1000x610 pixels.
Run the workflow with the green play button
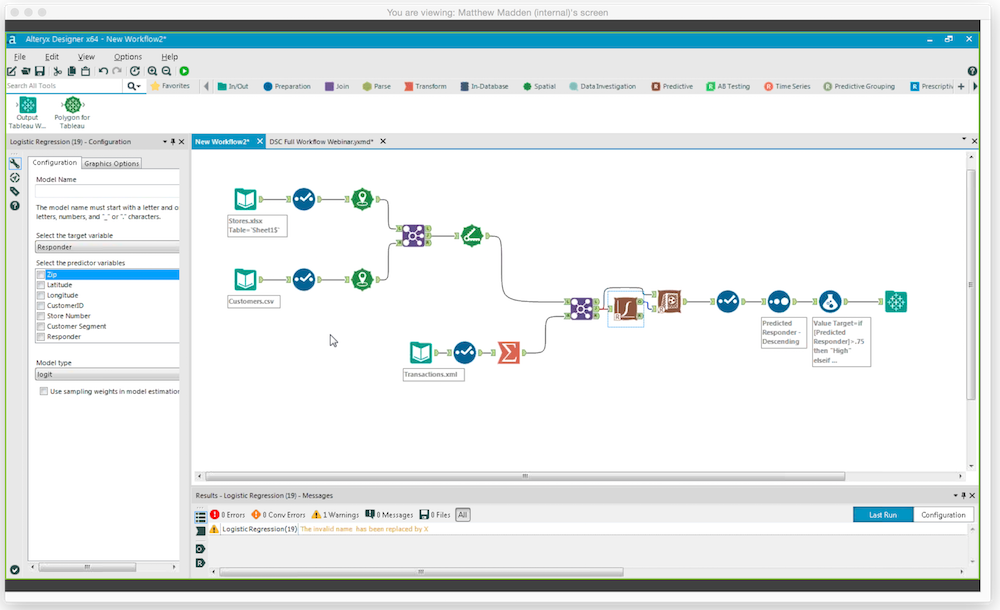[x=184, y=71]
